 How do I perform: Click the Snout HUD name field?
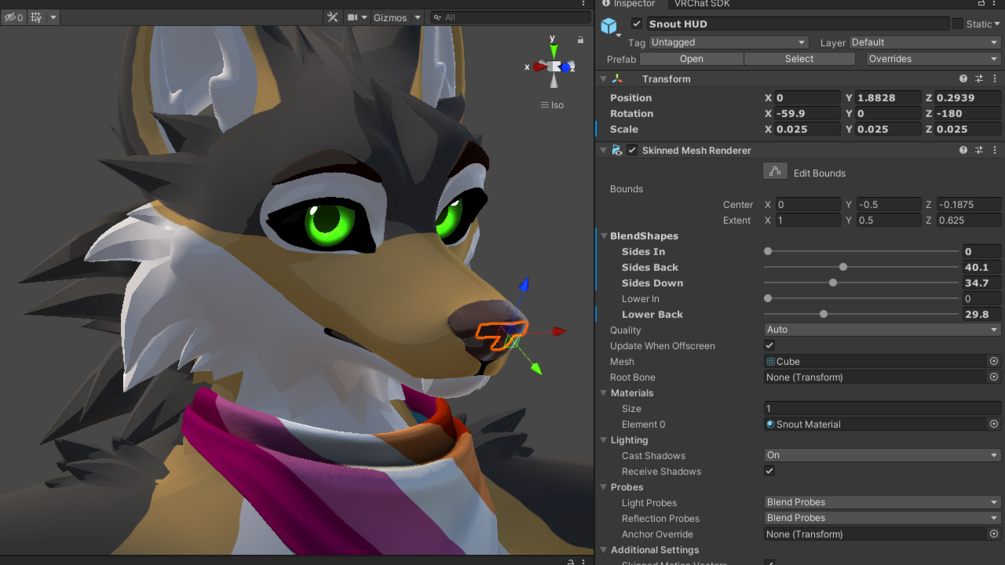point(797,24)
